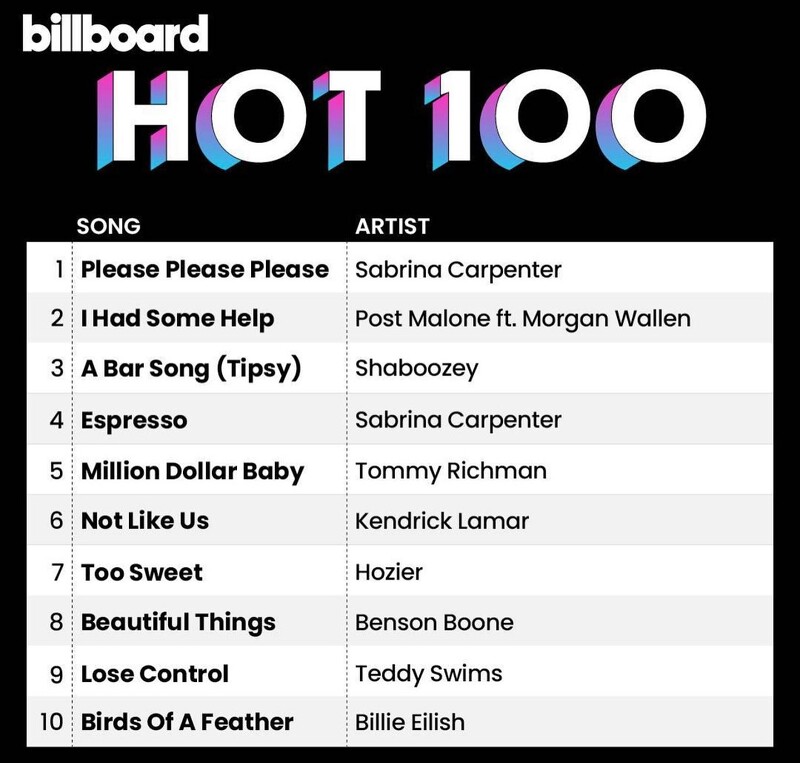Click the artist name Shaboozey
The image size is (800, 763).
click(x=417, y=369)
